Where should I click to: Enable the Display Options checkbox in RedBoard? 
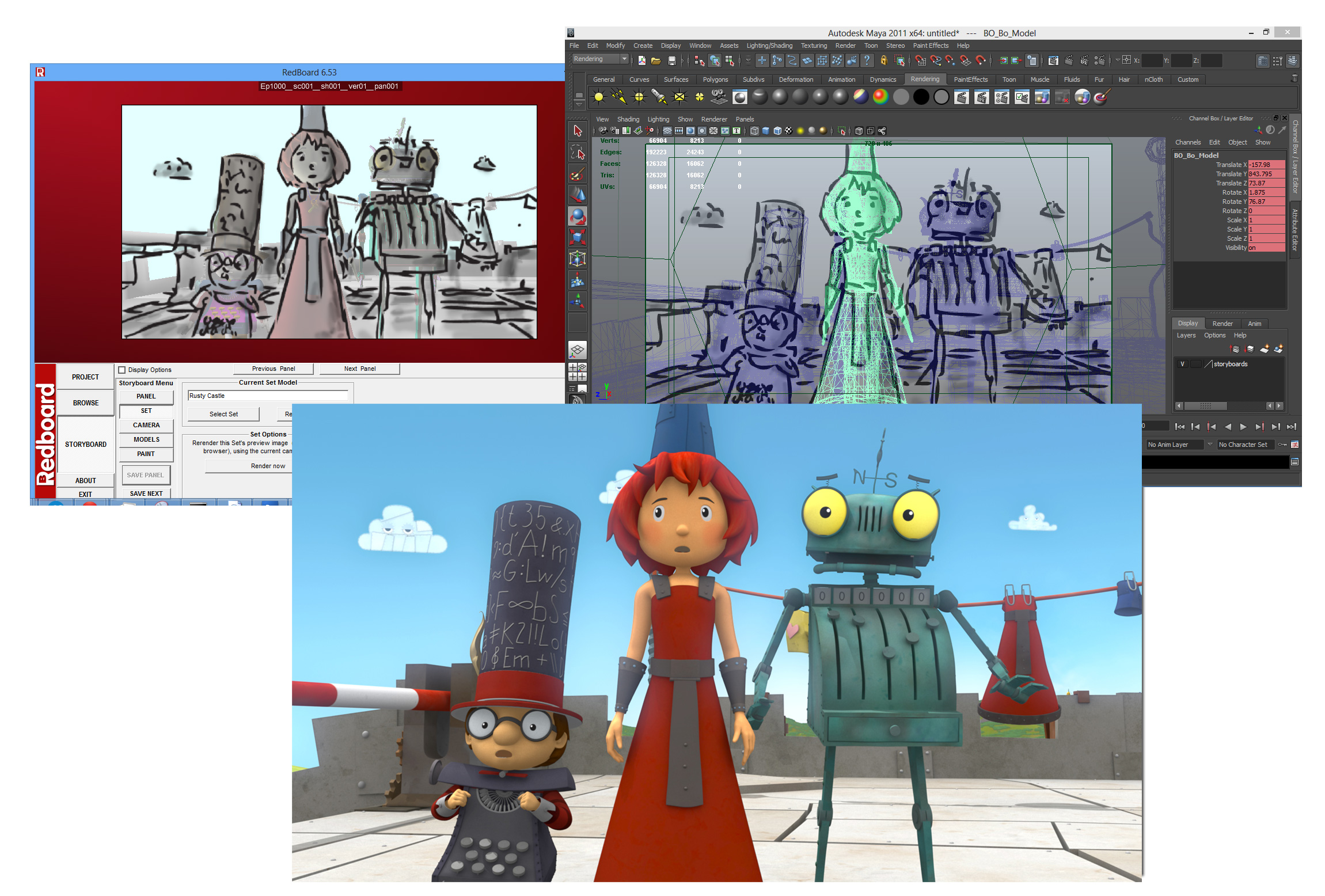(x=122, y=370)
